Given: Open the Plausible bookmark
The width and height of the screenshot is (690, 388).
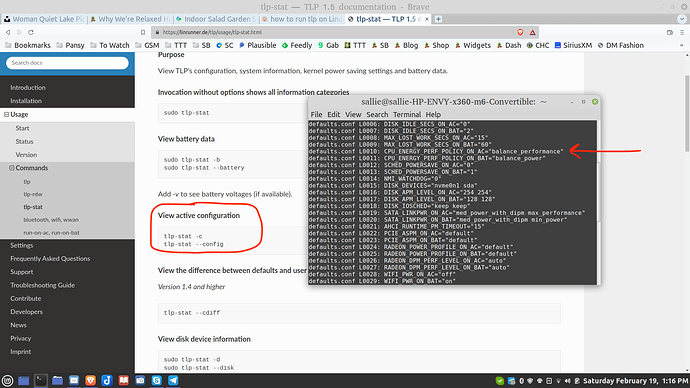Looking at the screenshot, I should 258,45.
